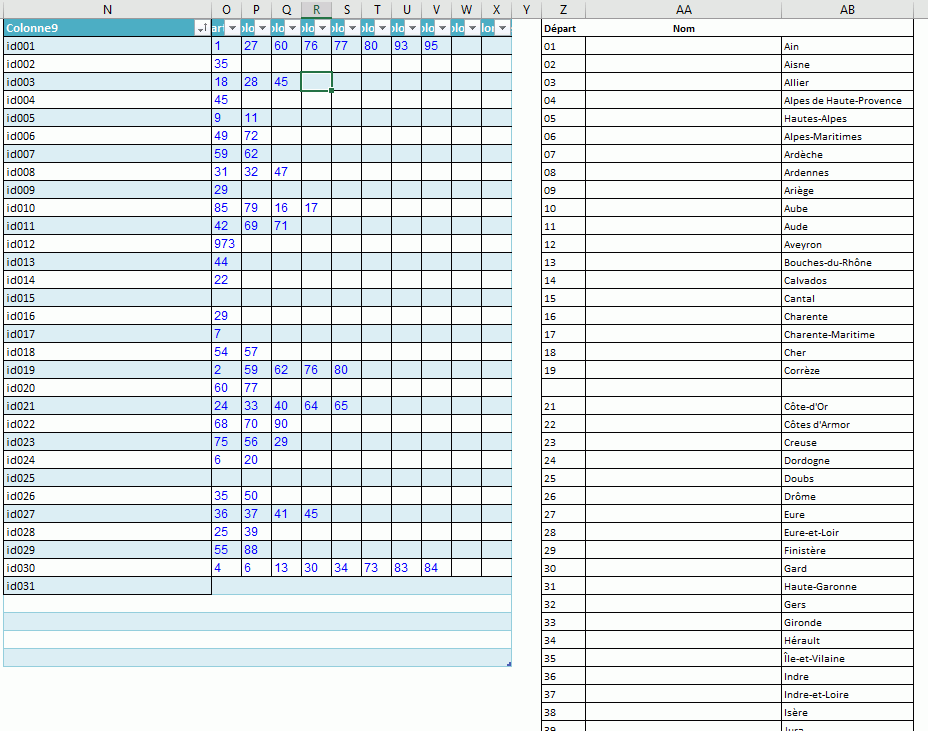Open the filter dropdown in column W's table header
Image resolution: width=928 pixels, height=731 pixels.
[x=472, y=28]
